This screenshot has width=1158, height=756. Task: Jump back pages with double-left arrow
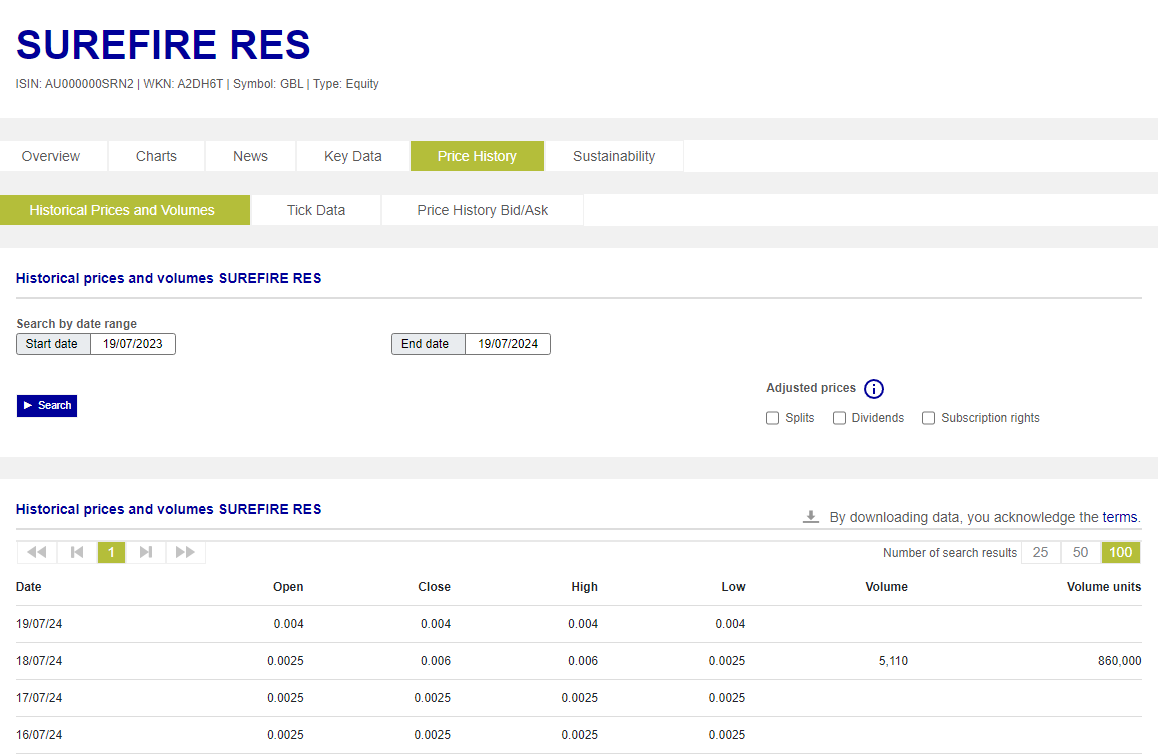click(x=37, y=552)
